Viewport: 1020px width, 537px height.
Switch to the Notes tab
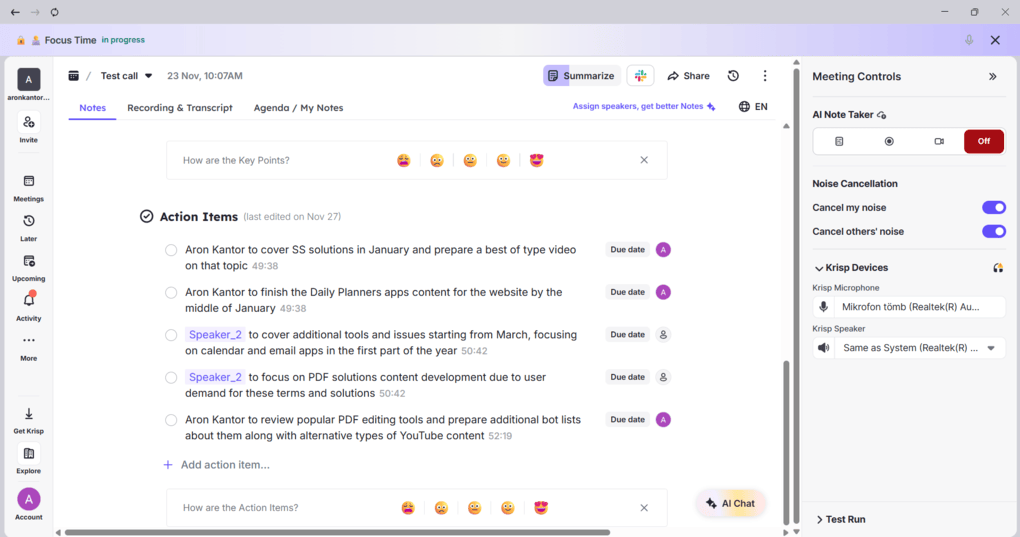coord(92,108)
